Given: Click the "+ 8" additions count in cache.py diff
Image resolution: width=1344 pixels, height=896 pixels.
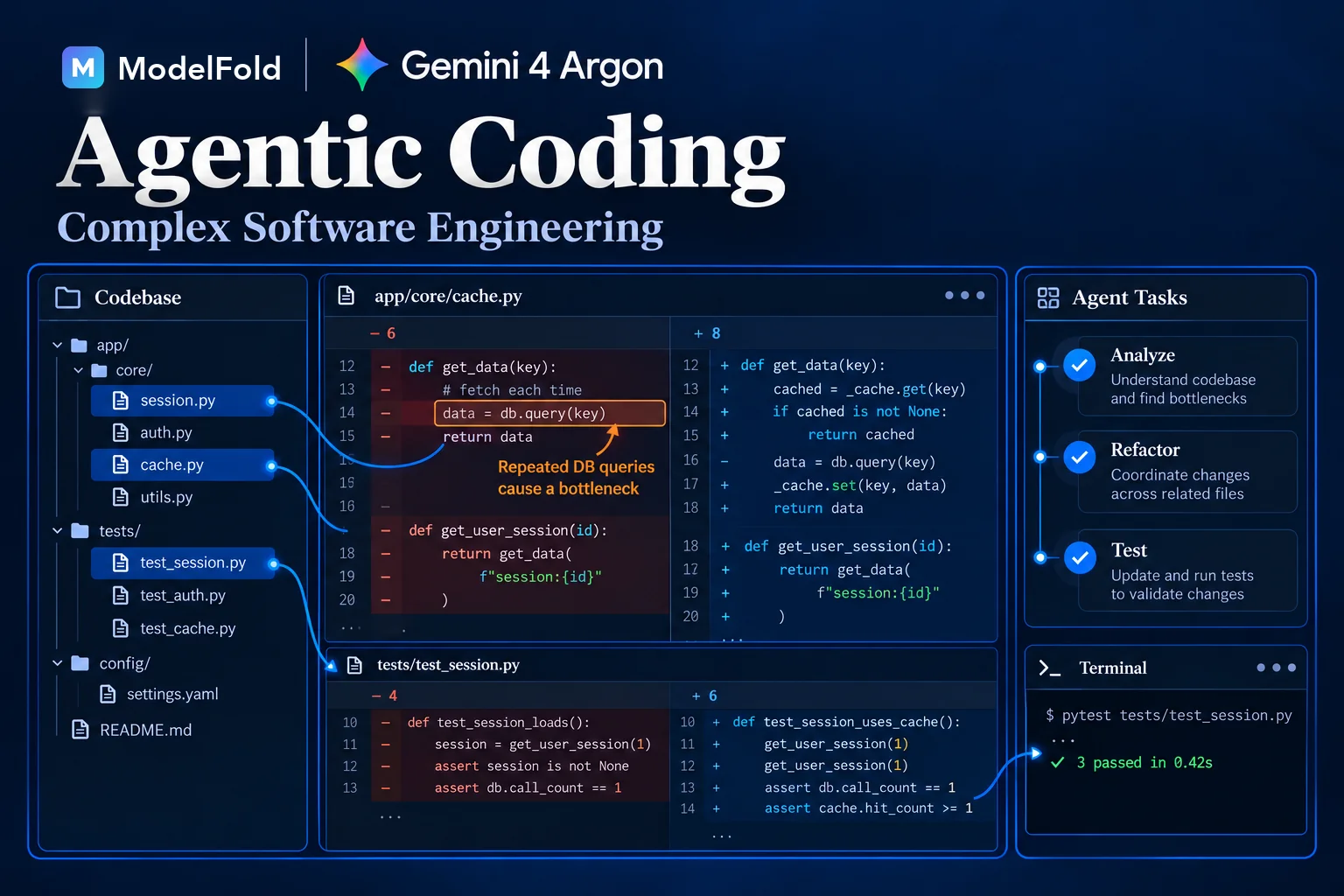Looking at the screenshot, I should click(707, 333).
